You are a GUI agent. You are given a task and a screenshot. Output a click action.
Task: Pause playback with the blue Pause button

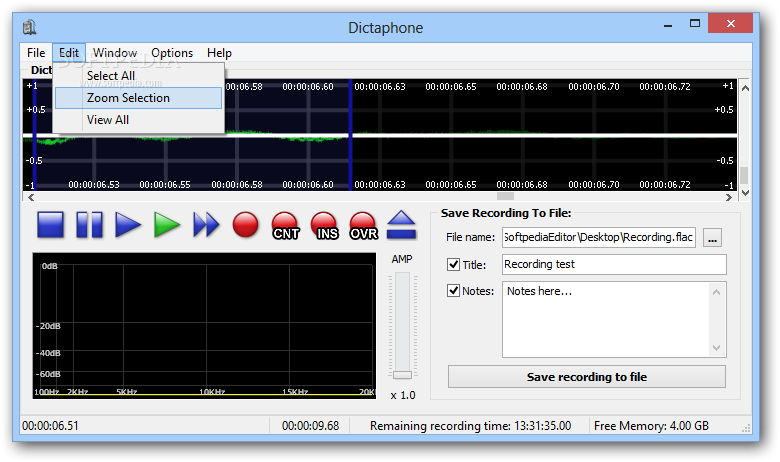coord(90,225)
